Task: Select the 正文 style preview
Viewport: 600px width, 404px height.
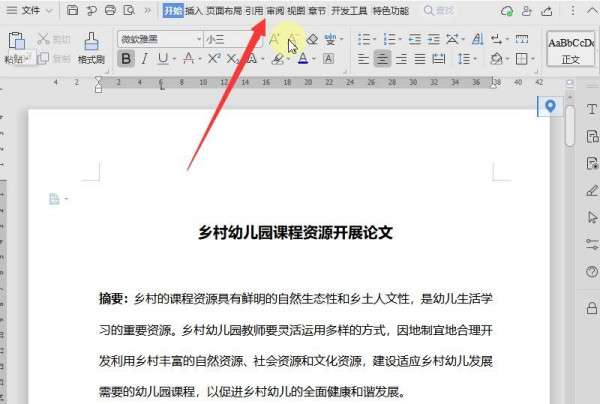Action: (571, 49)
